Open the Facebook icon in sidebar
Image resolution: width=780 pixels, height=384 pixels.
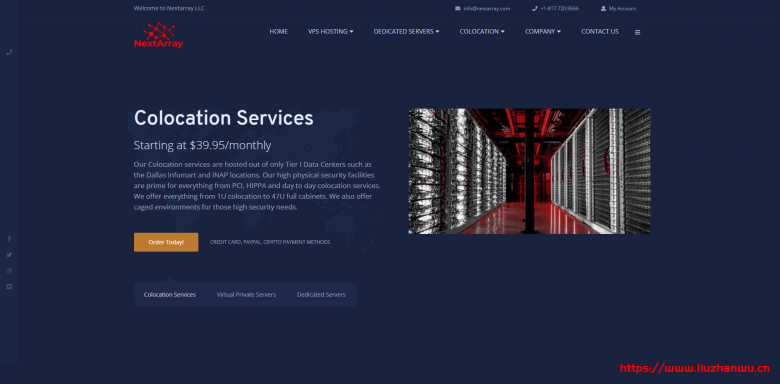point(9,239)
